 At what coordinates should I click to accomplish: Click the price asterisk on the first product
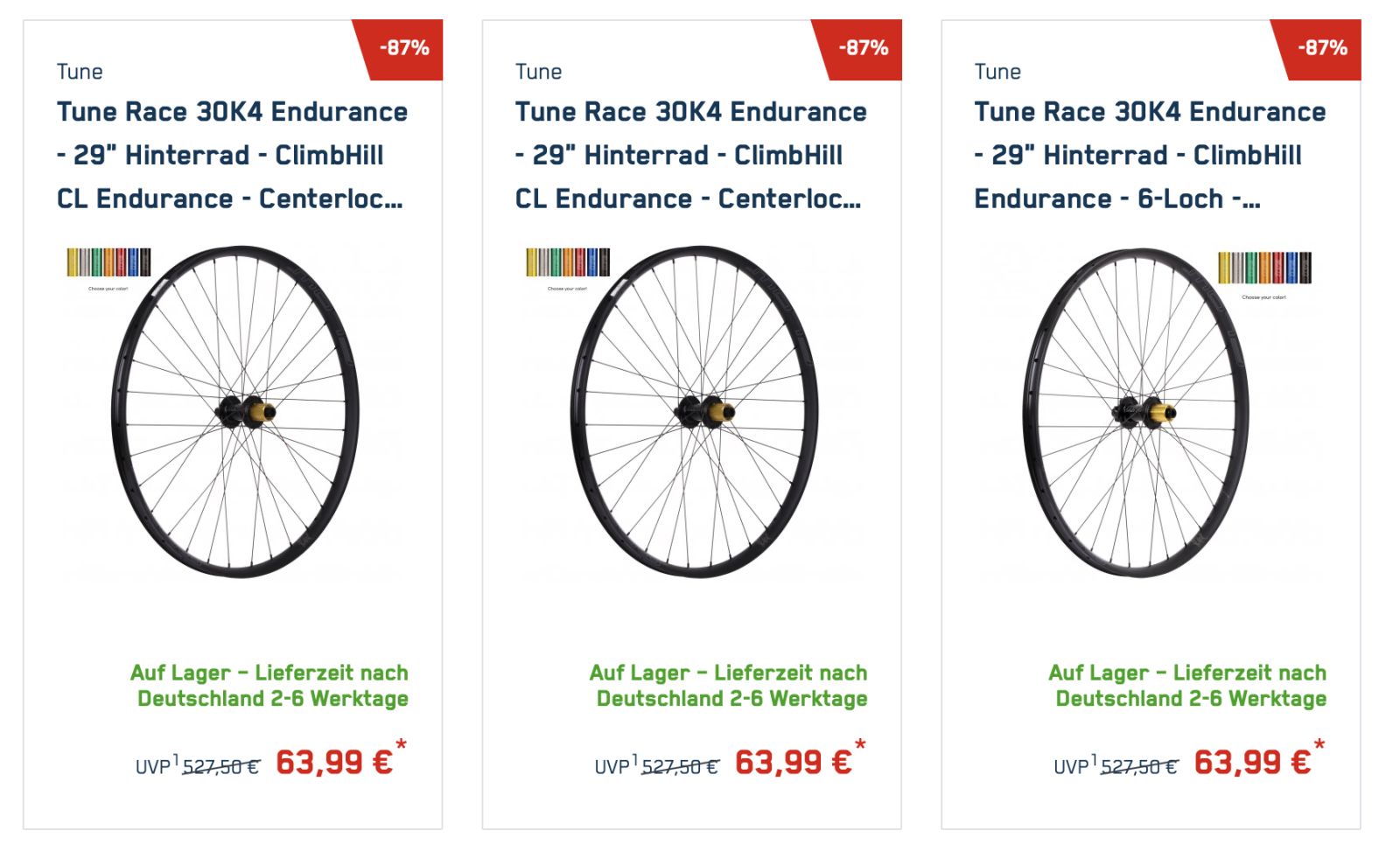(x=401, y=745)
